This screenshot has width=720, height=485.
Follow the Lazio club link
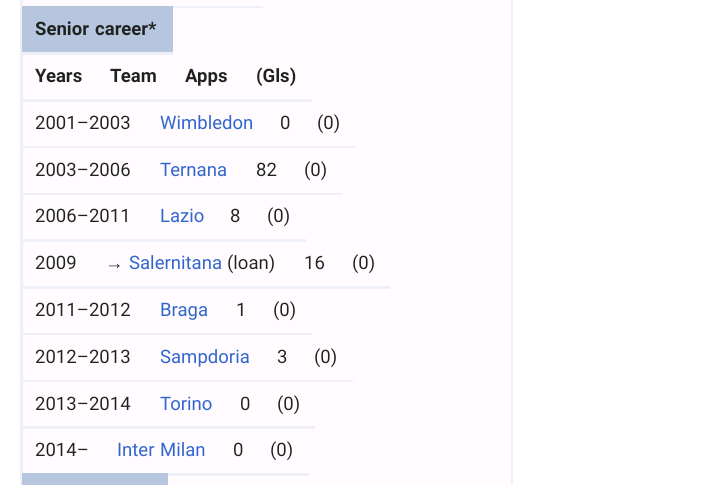pyautogui.click(x=181, y=216)
